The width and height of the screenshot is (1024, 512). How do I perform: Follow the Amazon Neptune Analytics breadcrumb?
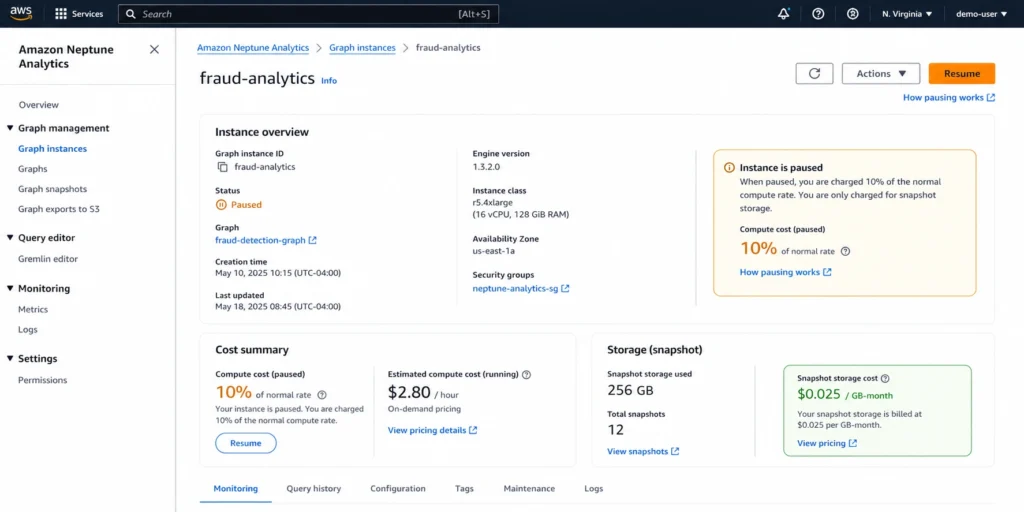pyautogui.click(x=253, y=48)
